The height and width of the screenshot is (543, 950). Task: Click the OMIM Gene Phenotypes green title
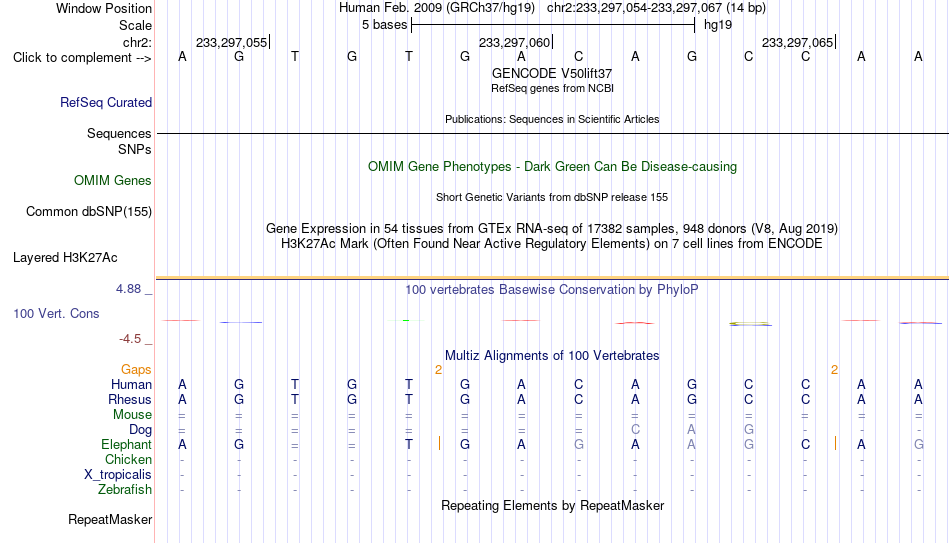tap(553, 167)
